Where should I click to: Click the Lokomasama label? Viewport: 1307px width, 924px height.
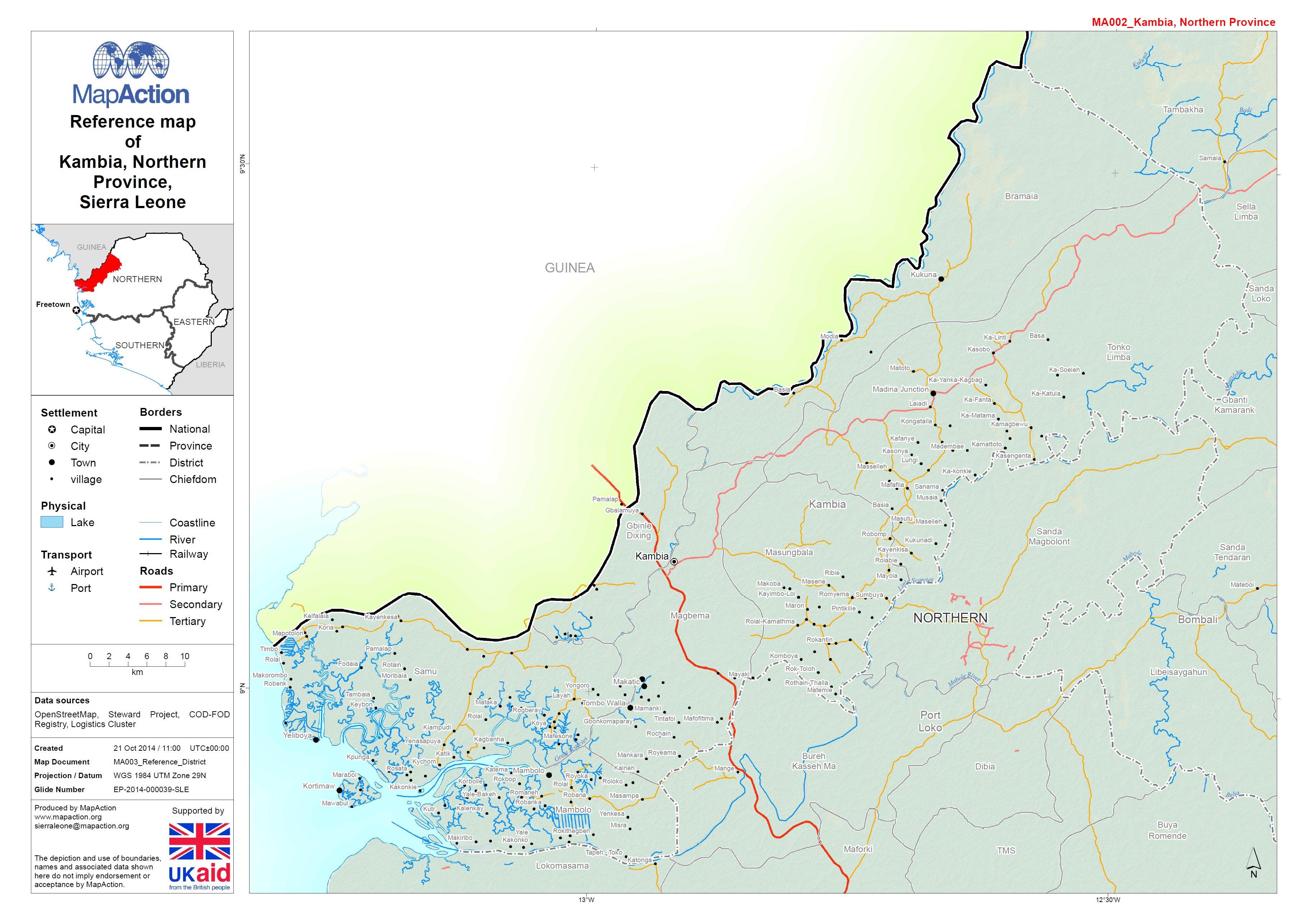[x=562, y=866]
